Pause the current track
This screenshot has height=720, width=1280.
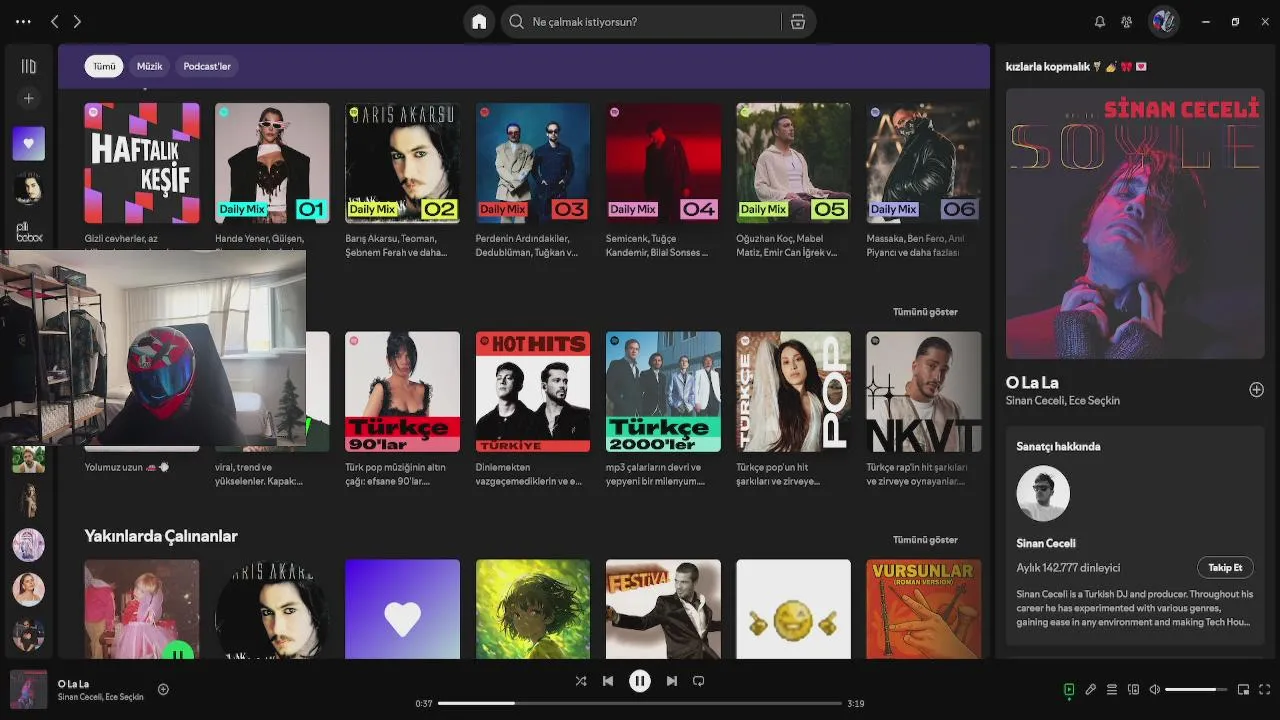coord(640,681)
